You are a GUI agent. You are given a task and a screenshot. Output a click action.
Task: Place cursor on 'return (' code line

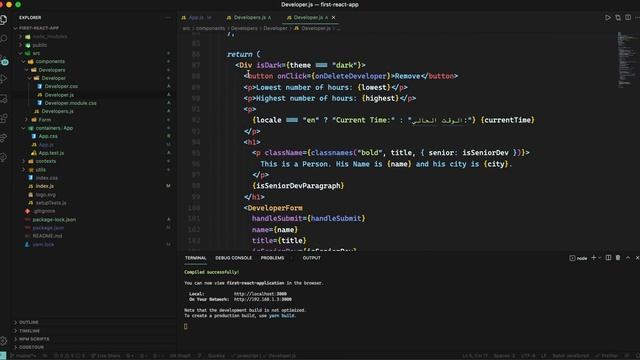coord(243,54)
